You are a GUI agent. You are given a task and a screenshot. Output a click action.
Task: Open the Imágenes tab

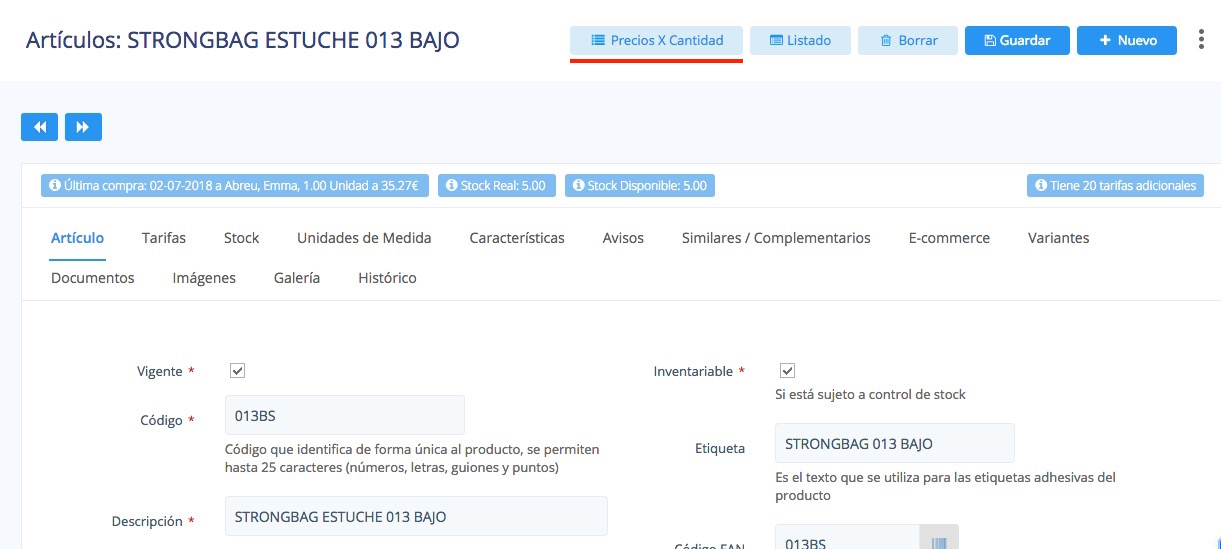pos(204,278)
